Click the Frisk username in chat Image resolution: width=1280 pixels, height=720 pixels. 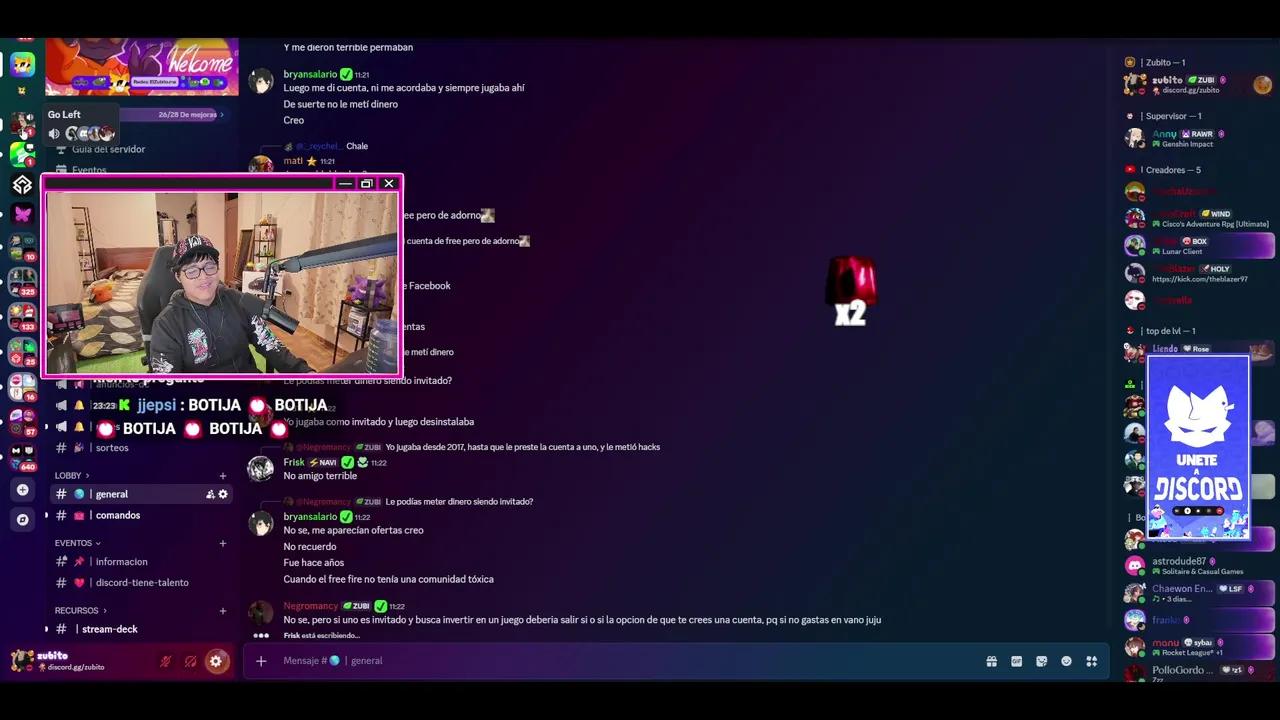294,463
